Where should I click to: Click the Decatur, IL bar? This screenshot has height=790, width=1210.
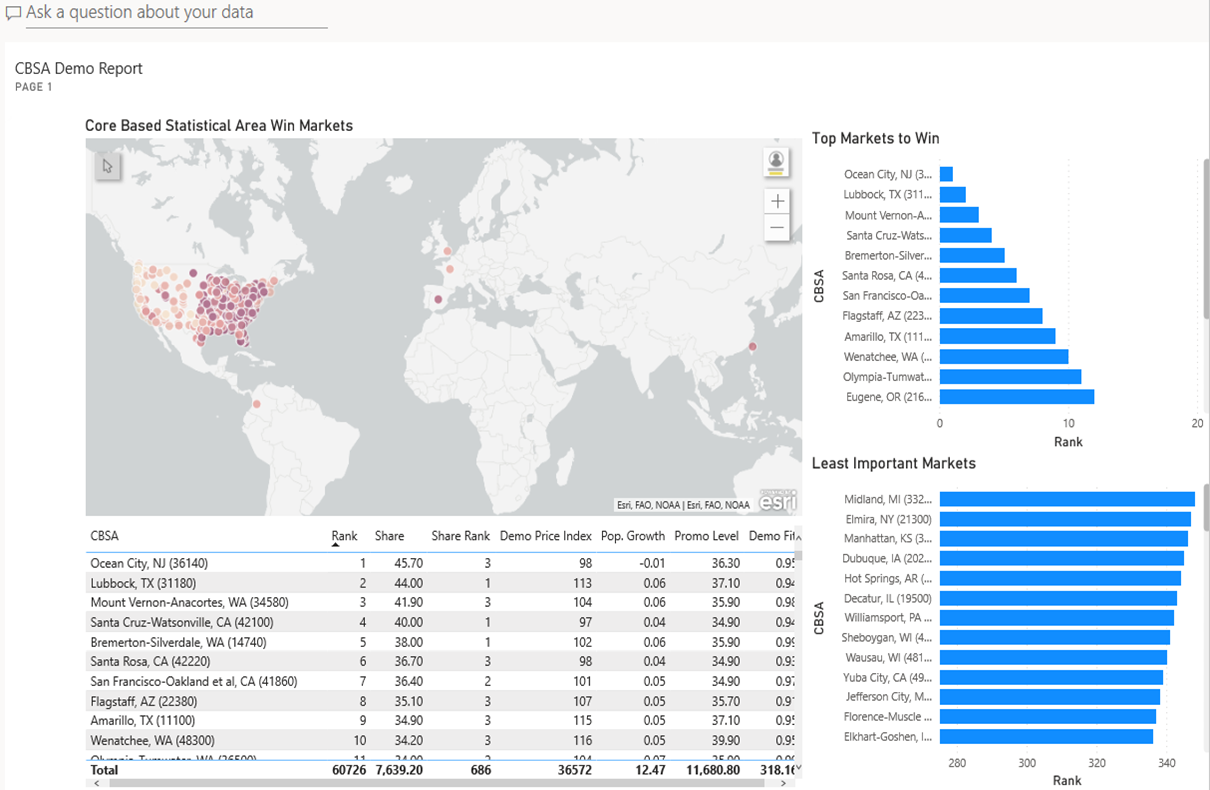(1058, 598)
